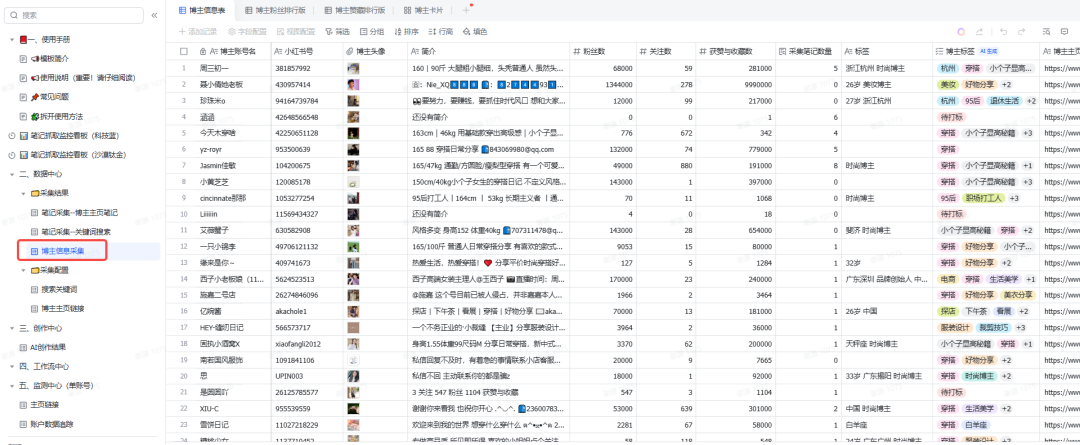Click the 采集笔记数量 column header
Image resolution: width=1080 pixels, height=445 pixels.
click(x=807, y=51)
